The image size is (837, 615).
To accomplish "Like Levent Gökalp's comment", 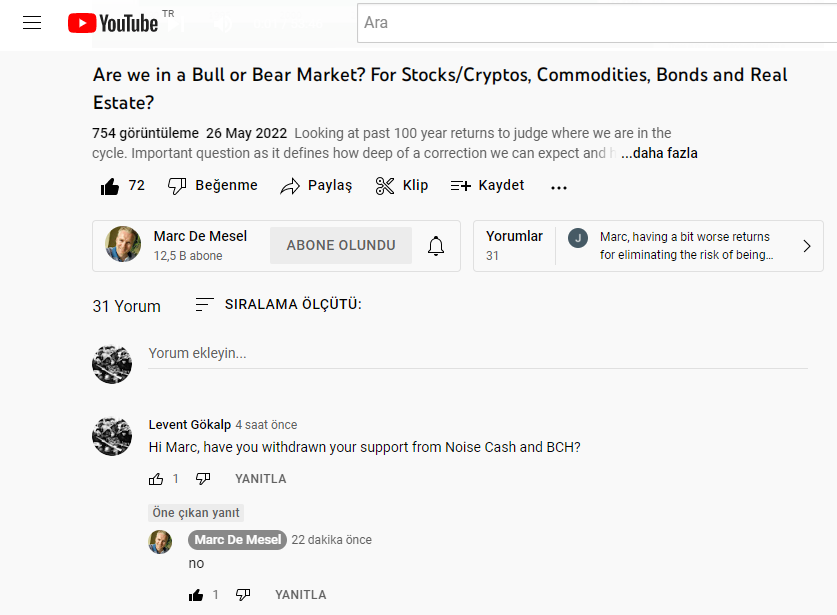I will coord(156,479).
